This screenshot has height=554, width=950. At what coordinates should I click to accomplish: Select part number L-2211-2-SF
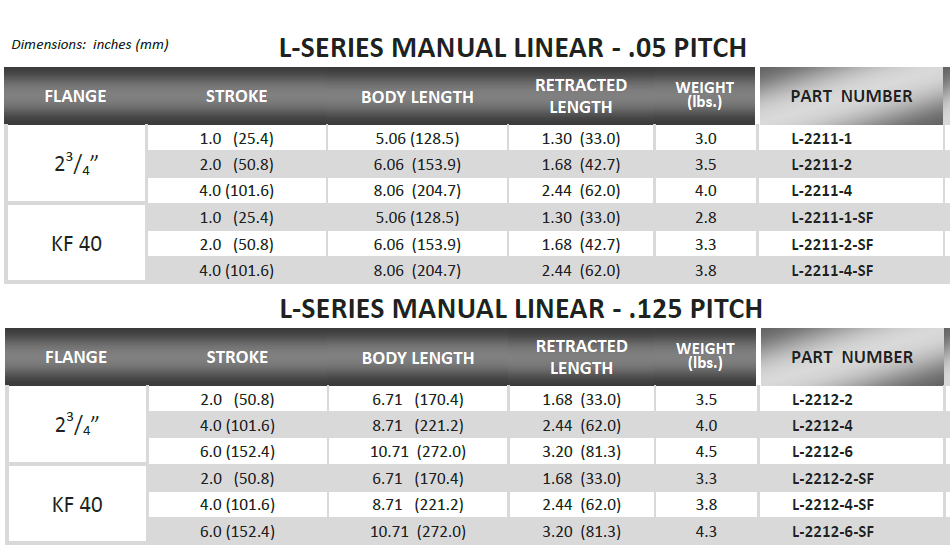click(832, 245)
